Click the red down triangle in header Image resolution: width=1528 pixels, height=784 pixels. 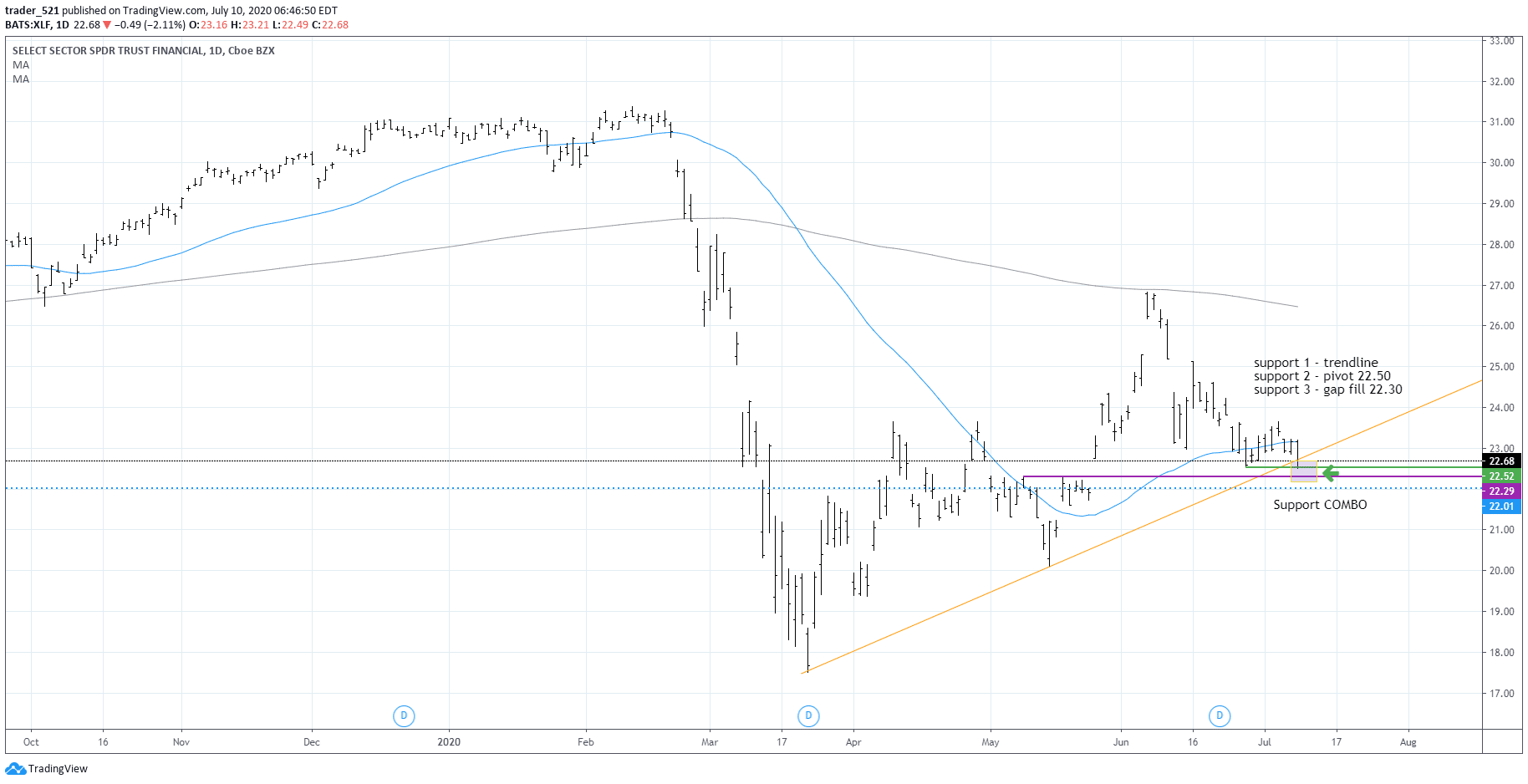pyautogui.click(x=107, y=25)
